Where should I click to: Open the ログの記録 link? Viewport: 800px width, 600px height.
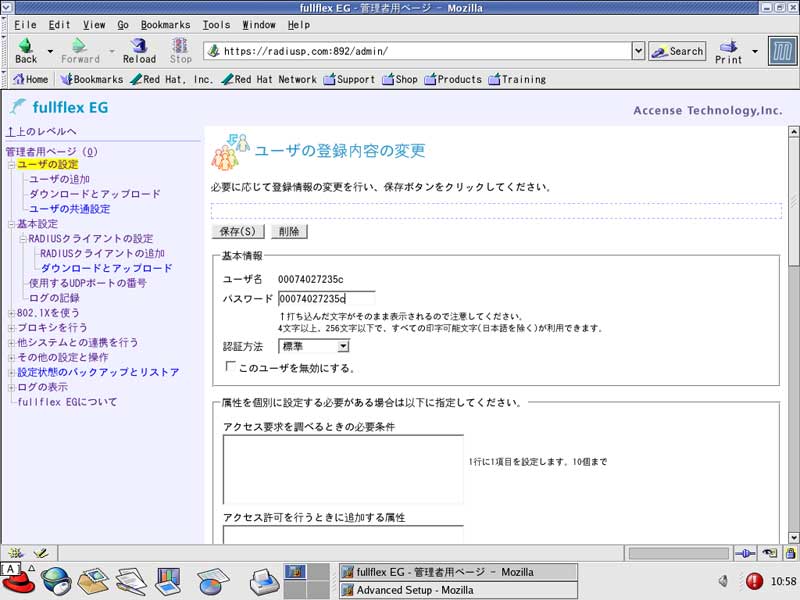click(54, 298)
